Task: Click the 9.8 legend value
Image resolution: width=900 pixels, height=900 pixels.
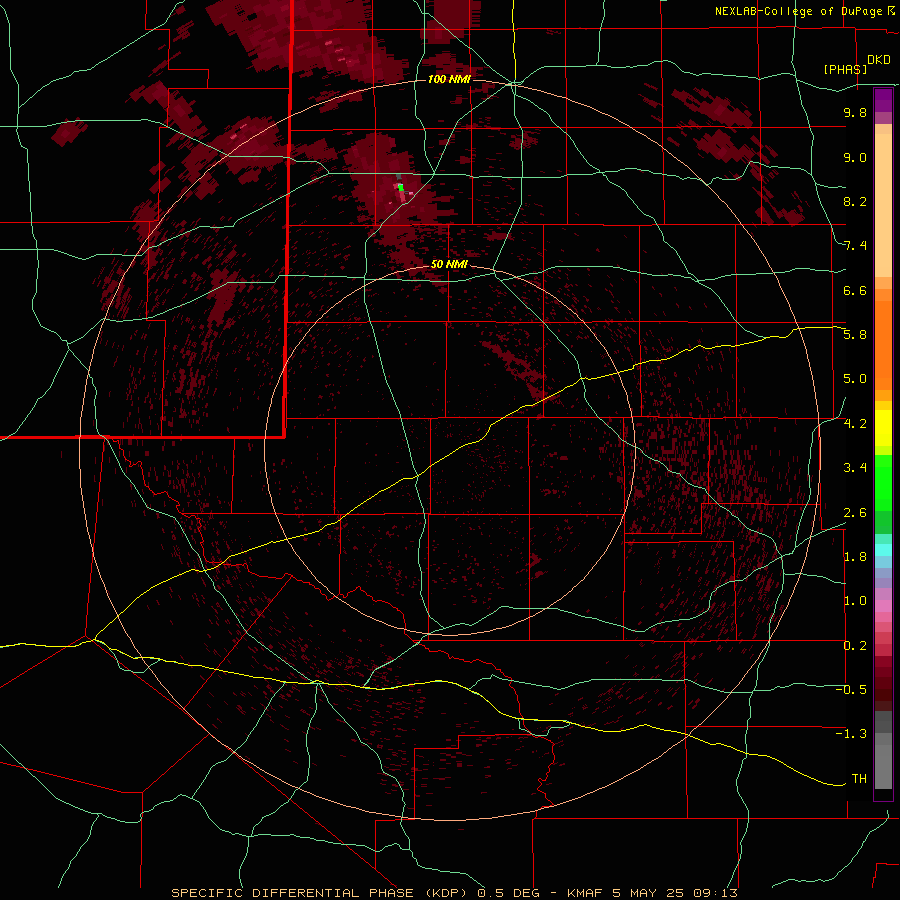Action: click(855, 112)
